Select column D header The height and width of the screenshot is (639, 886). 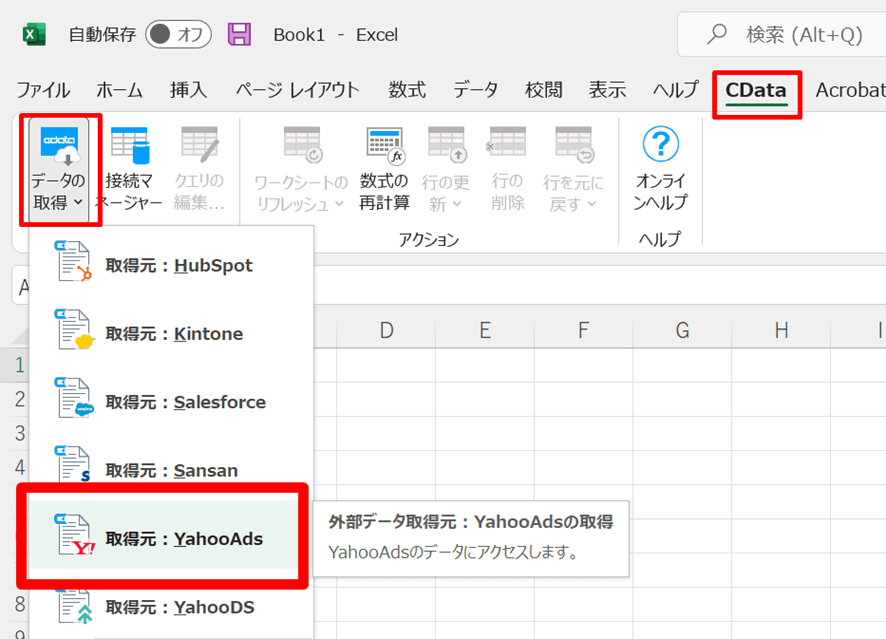click(386, 331)
